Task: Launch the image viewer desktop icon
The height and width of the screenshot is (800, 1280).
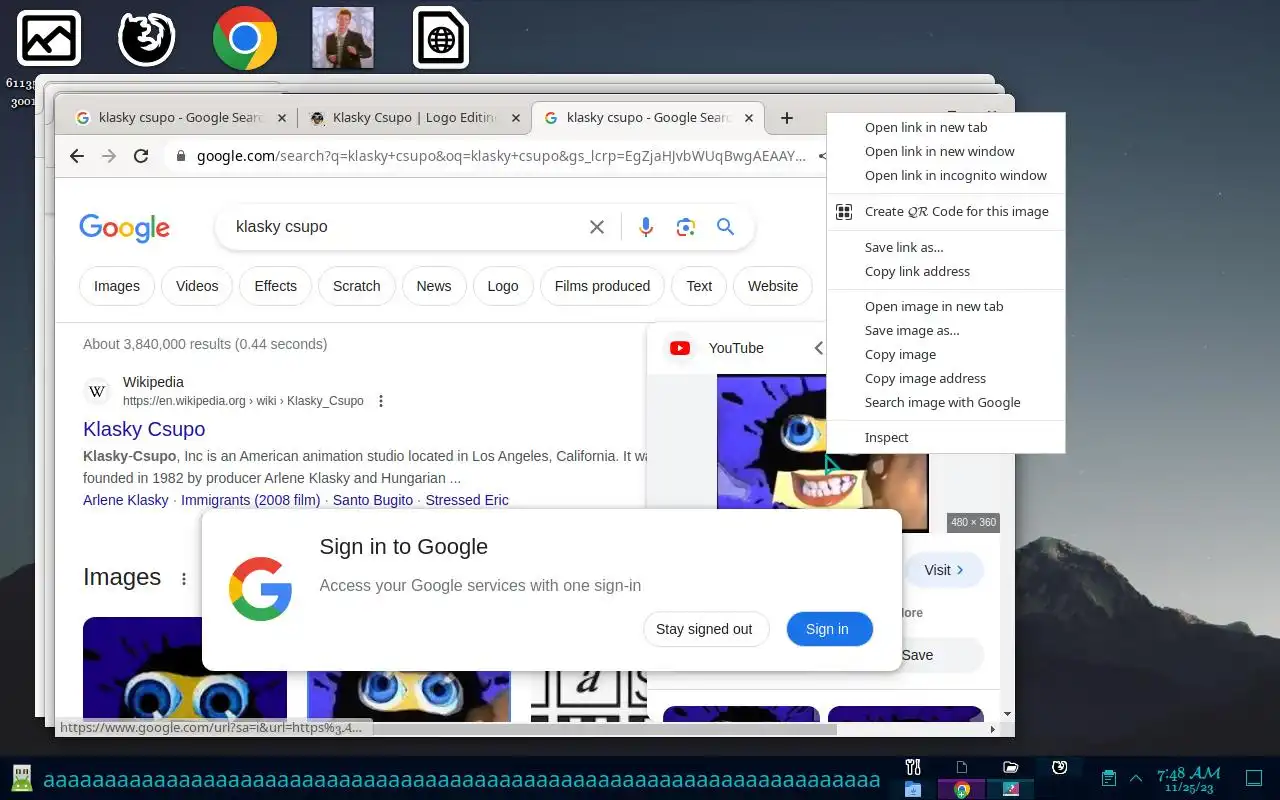Action: click(x=49, y=38)
